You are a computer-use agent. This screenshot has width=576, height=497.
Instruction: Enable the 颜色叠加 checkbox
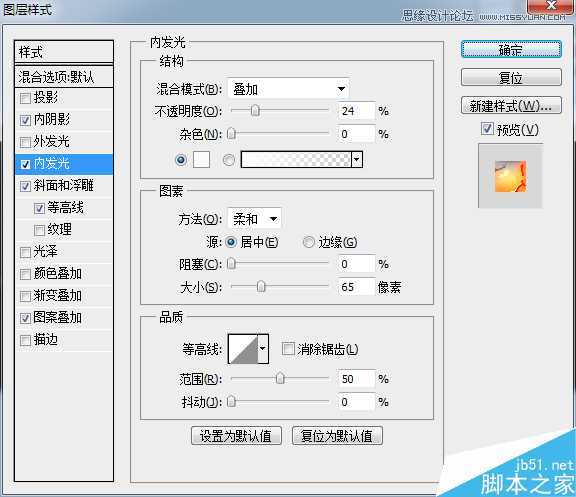[25, 274]
